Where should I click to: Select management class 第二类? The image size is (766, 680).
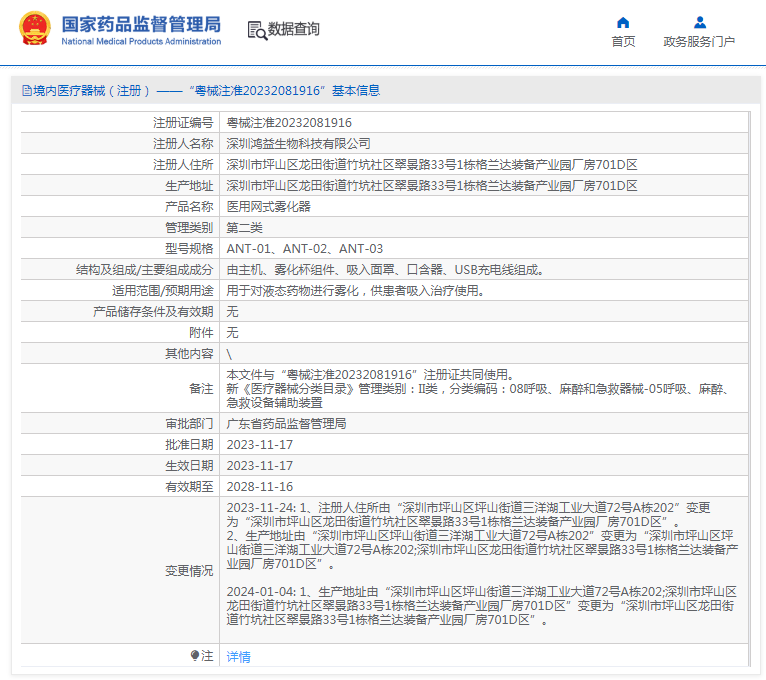point(245,228)
